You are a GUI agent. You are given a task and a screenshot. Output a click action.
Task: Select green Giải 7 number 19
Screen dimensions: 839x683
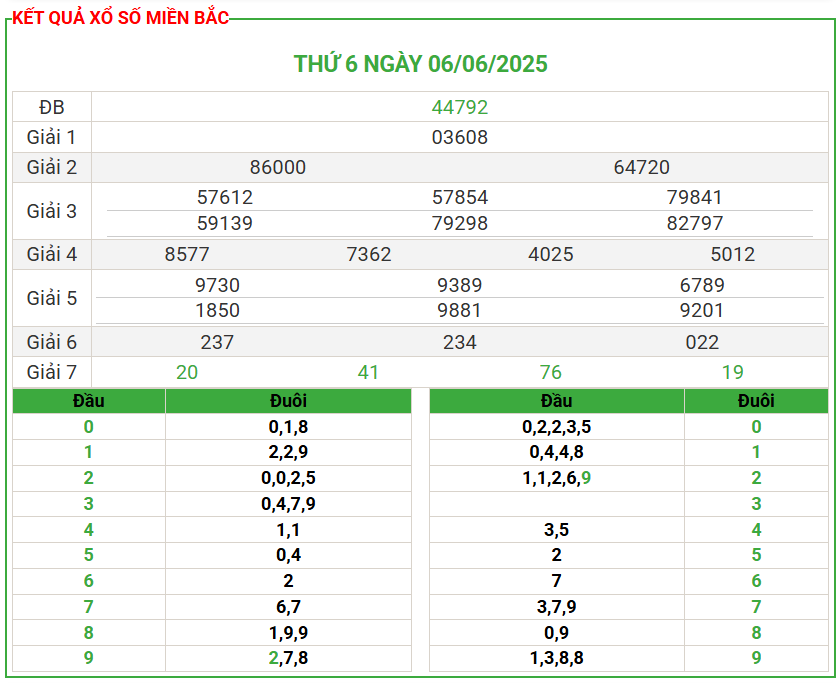[x=733, y=372]
